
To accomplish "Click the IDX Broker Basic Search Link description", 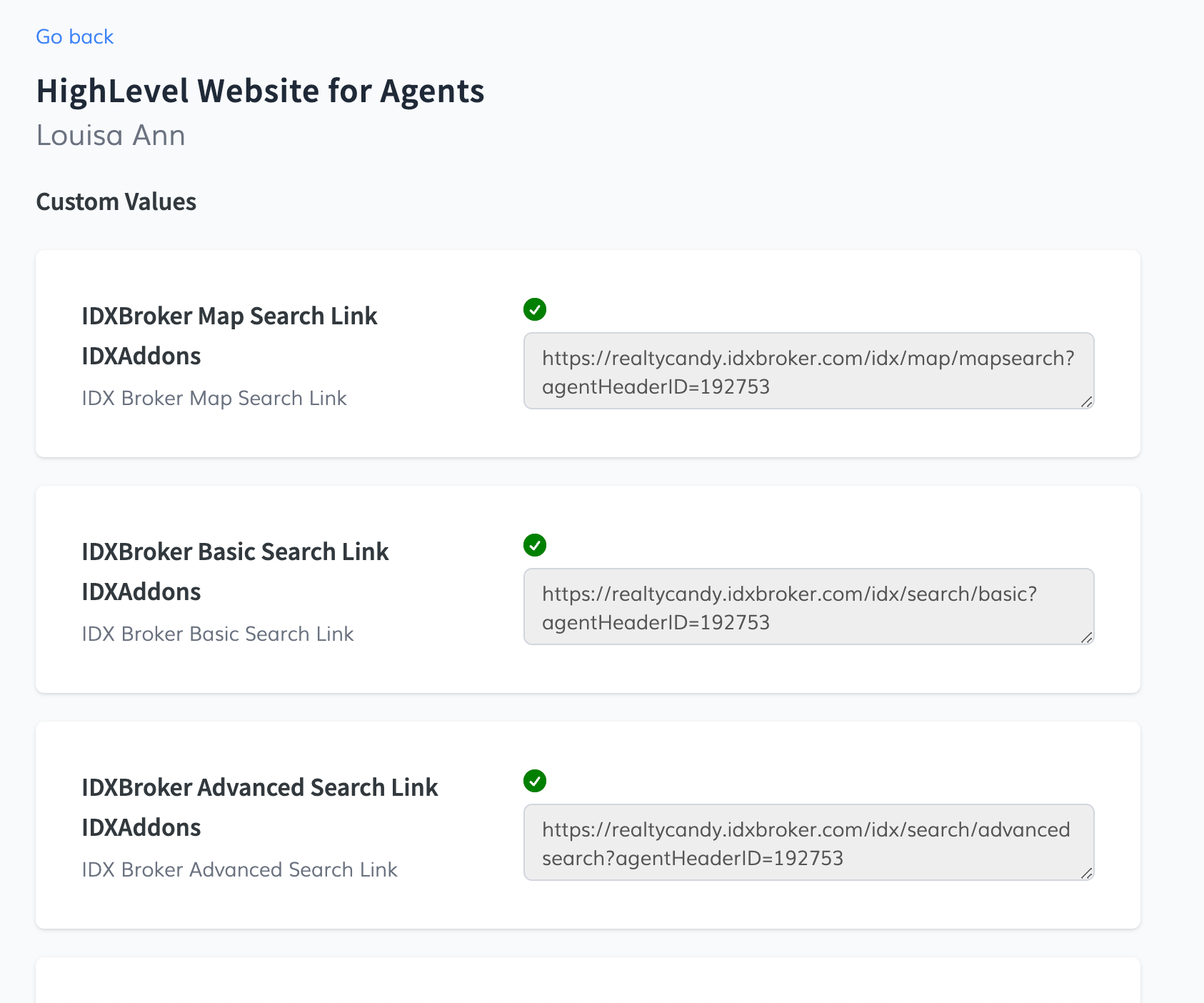I will (x=218, y=634).
